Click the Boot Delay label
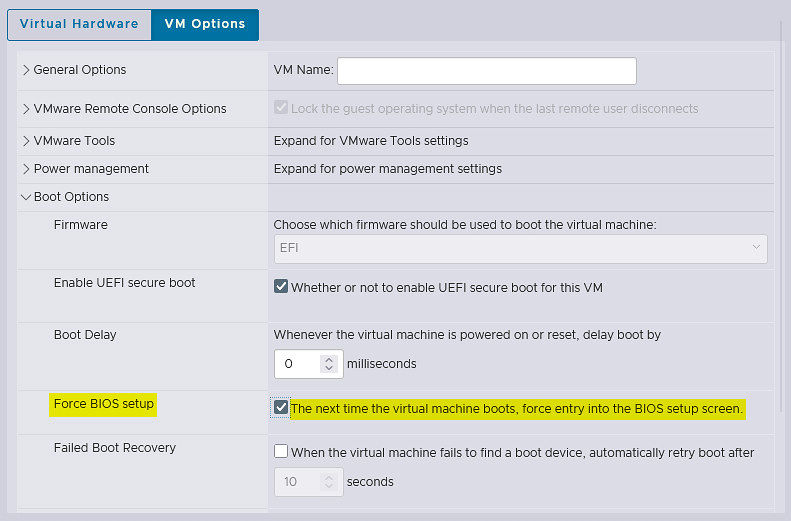The width and height of the screenshot is (791, 521). (x=85, y=335)
